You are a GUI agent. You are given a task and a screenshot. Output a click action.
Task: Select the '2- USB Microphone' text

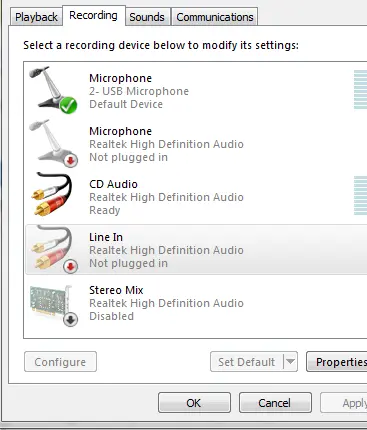click(x=139, y=91)
